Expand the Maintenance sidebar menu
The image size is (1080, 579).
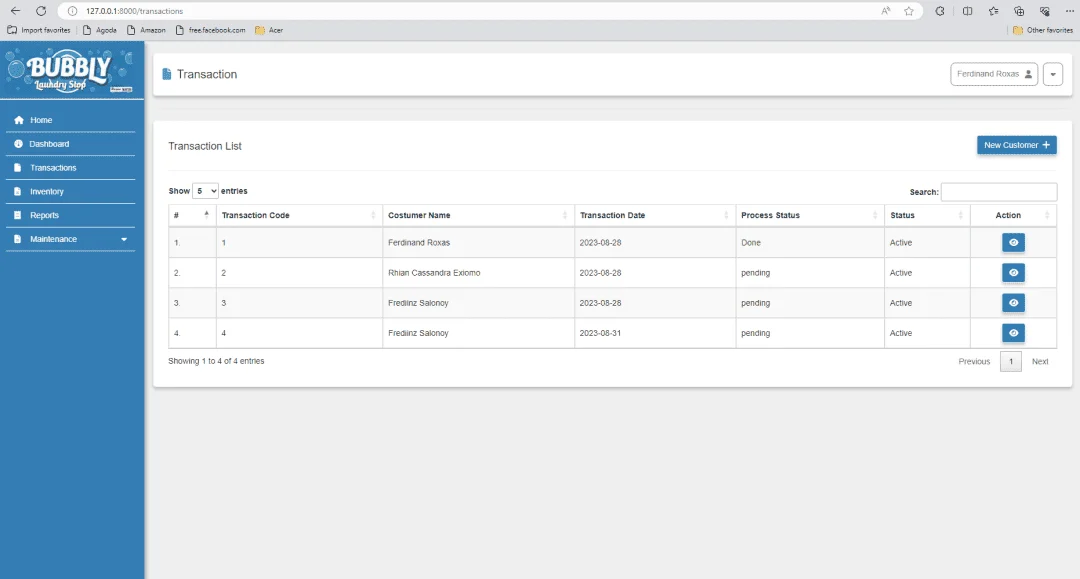point(70,239)
